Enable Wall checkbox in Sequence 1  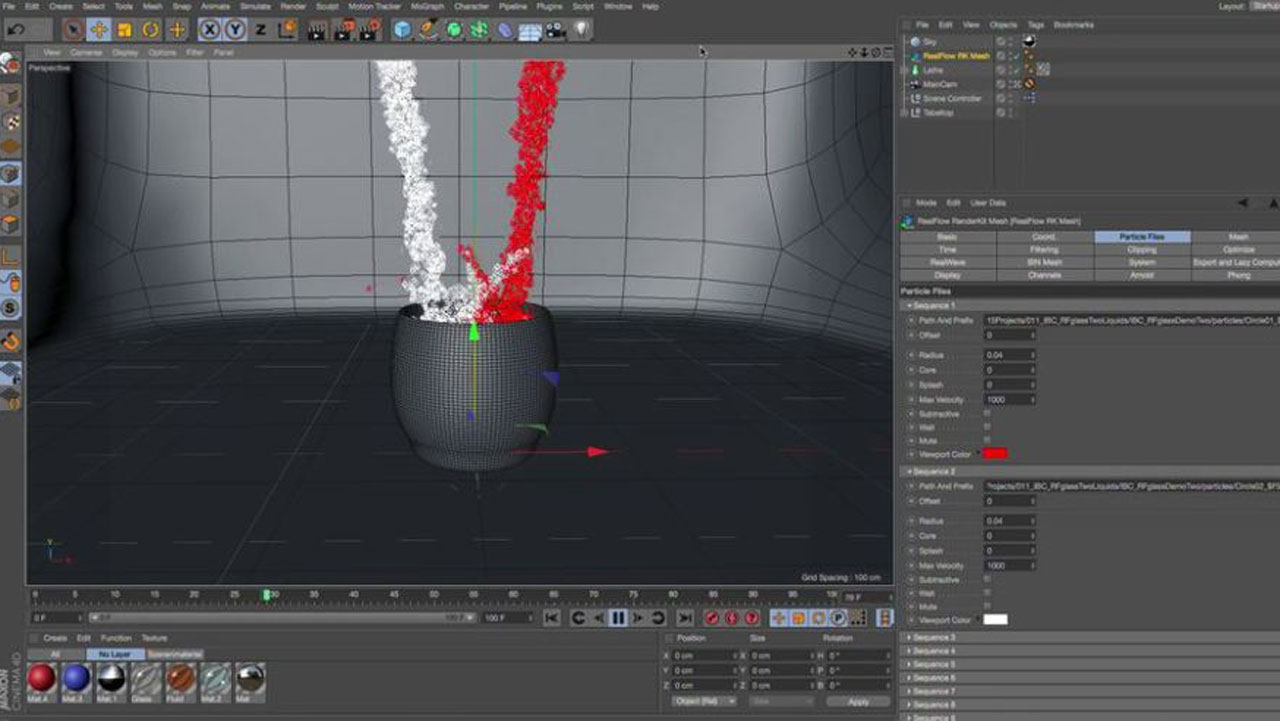[988, 427]
